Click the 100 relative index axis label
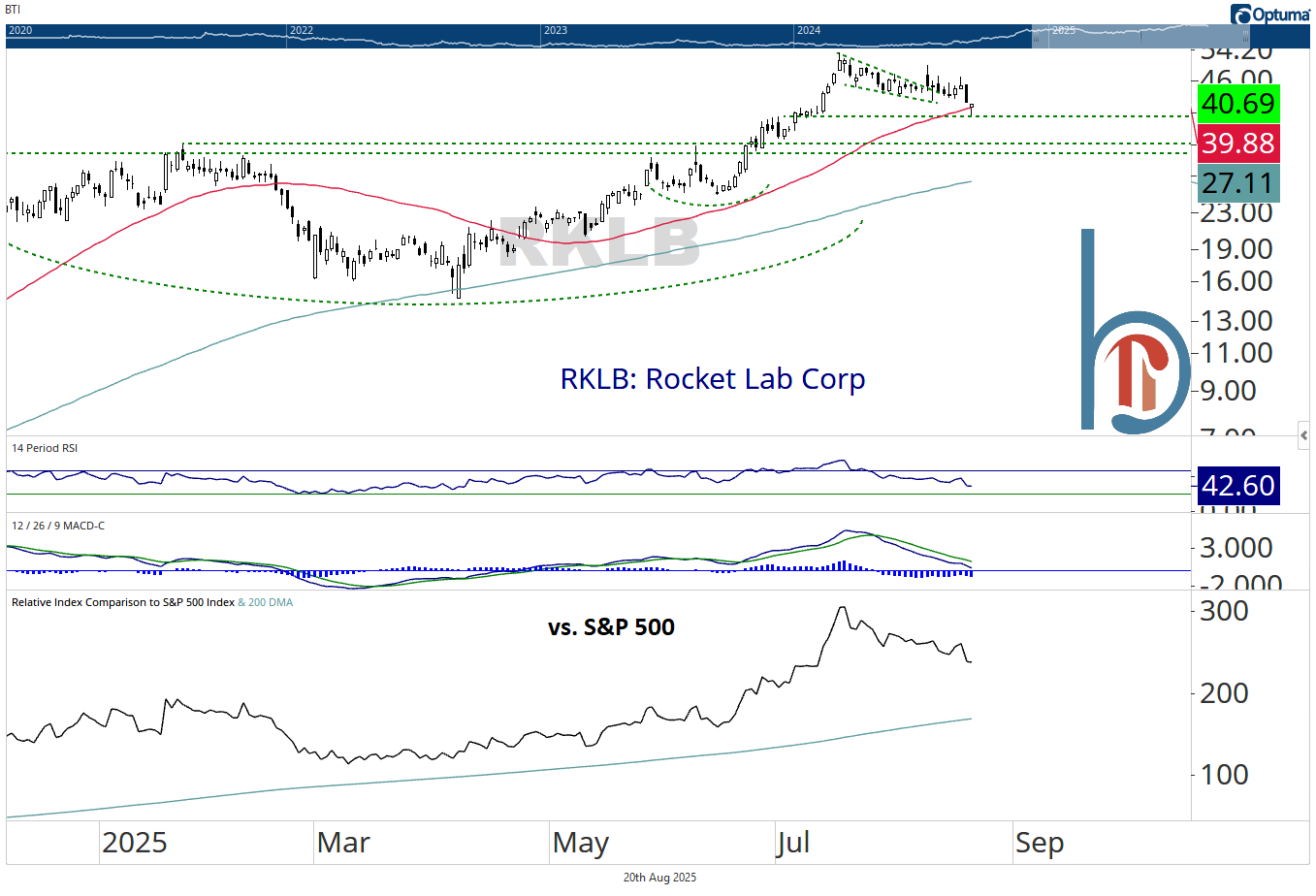This screenshot has height=896, width=1316. (1224, 775)
